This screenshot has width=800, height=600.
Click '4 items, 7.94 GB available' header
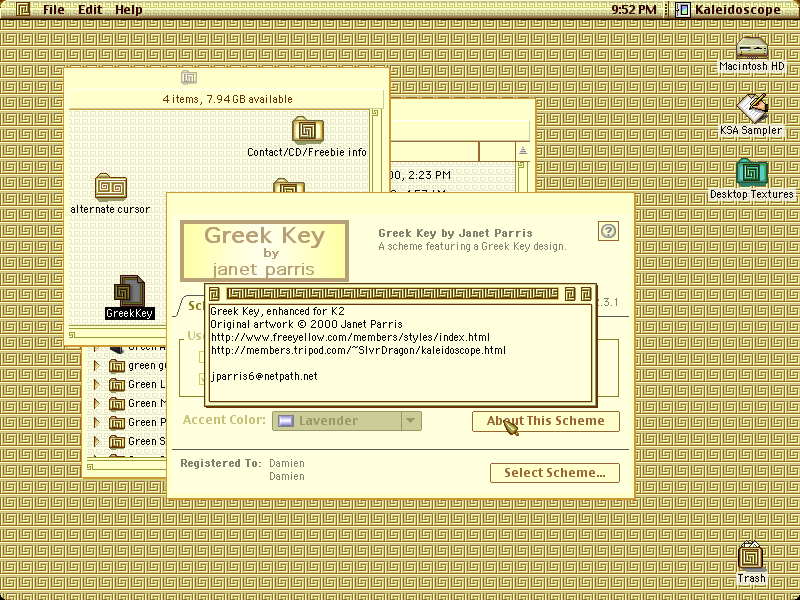(x=228, y=99)
